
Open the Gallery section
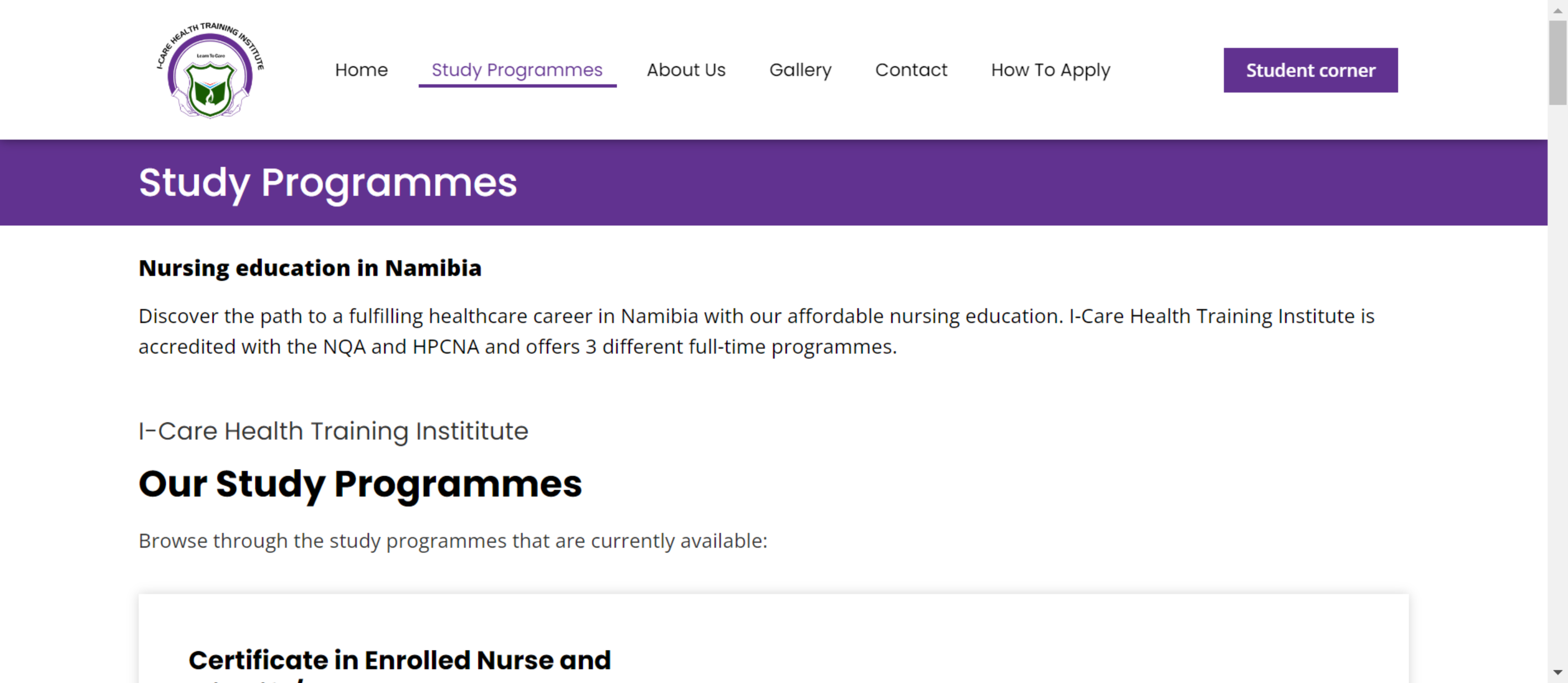point(801,70)
